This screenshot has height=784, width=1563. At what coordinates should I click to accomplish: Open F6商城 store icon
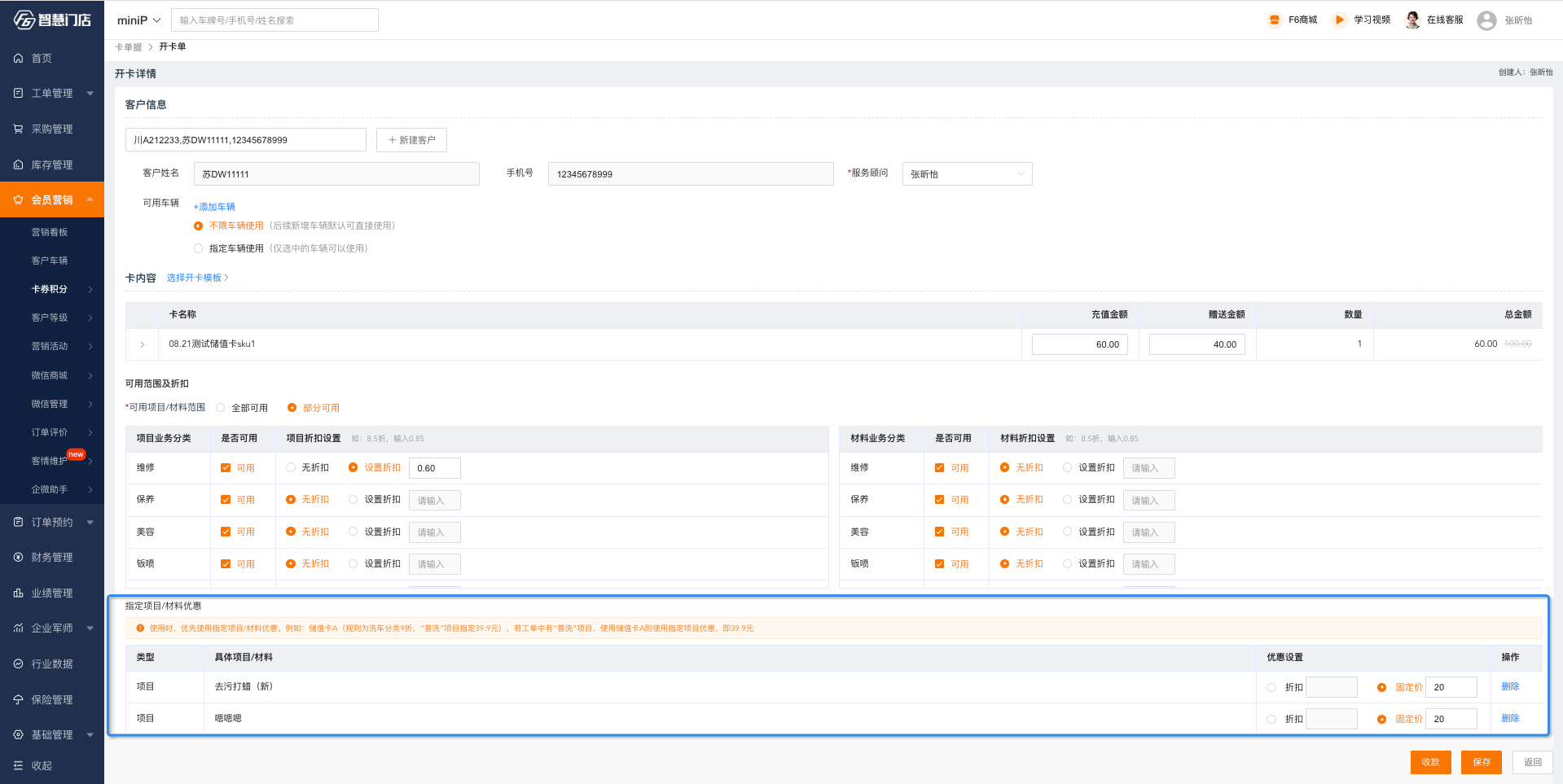pos(1275,20)
